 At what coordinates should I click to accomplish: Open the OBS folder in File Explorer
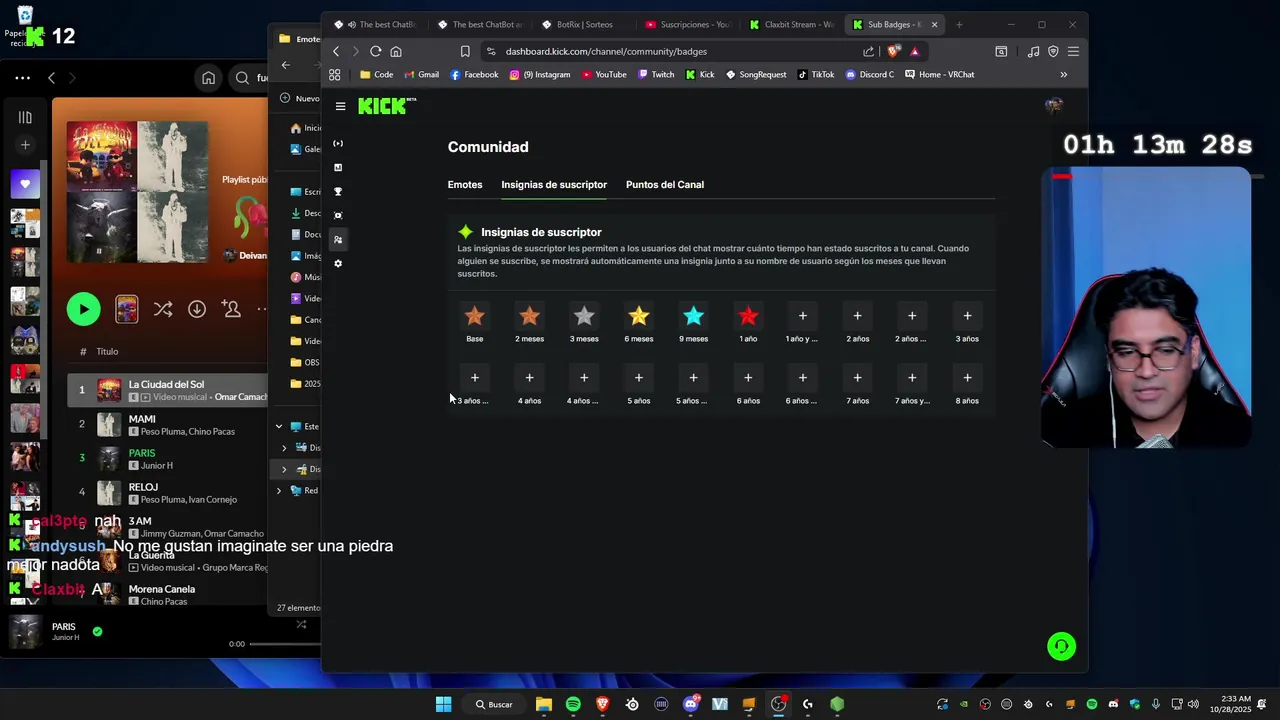(x=306, y=362)
